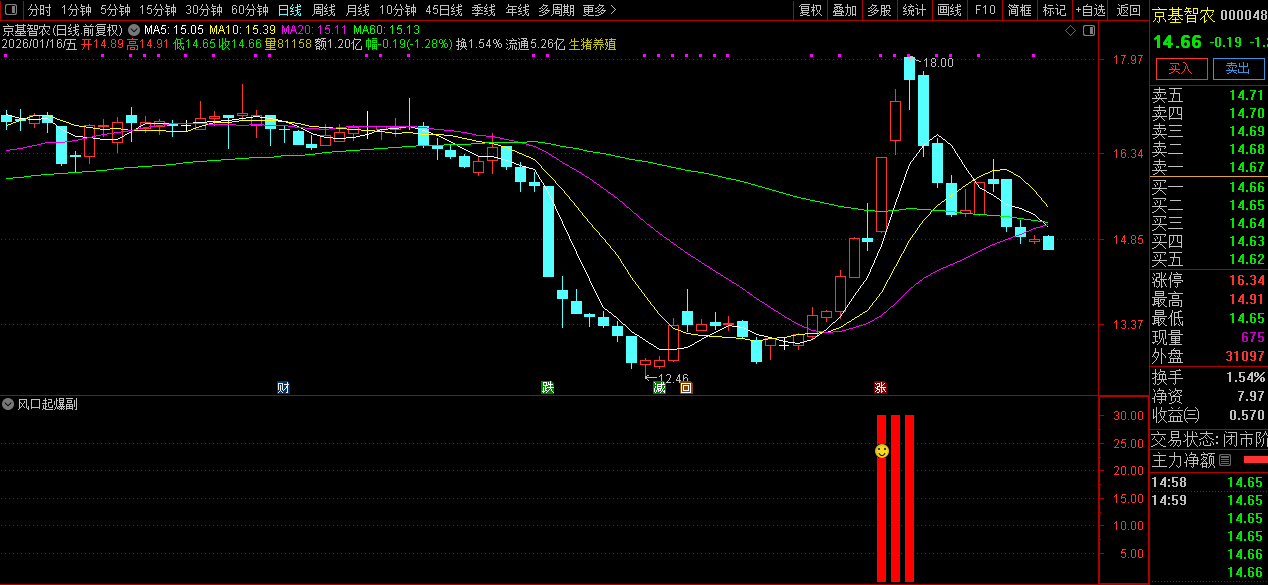
Task: Click the 叠加 overlay button
Action: [x=845, y=10]
